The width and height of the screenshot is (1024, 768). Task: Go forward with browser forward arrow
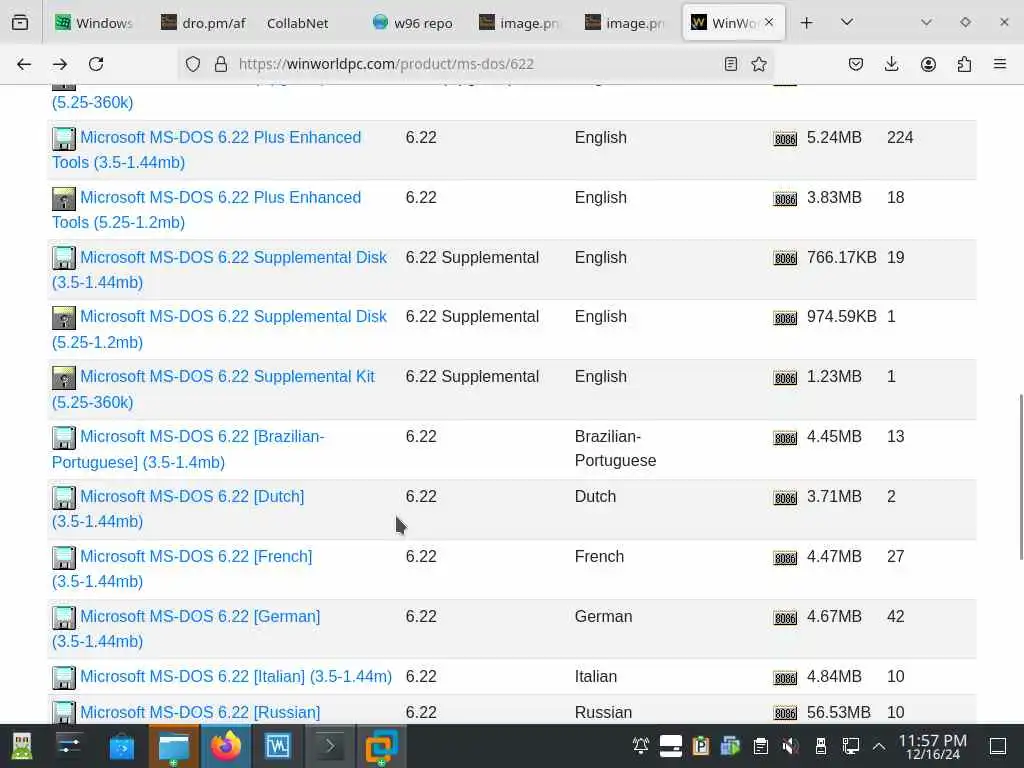point(60,64)
